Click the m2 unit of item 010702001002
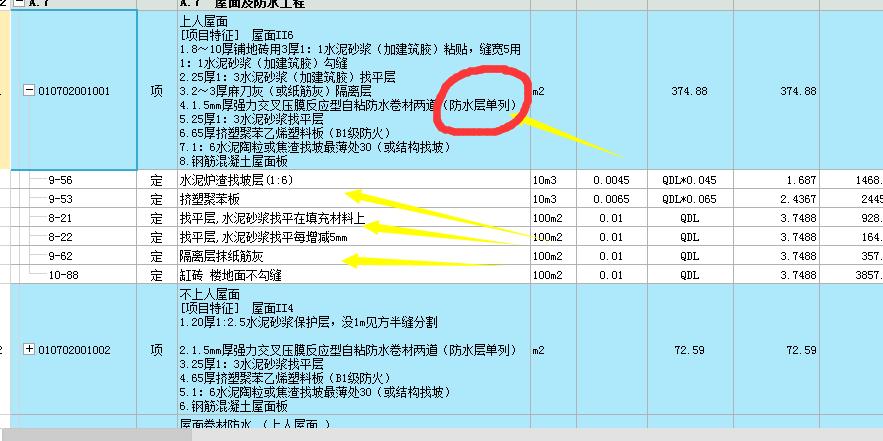This screenshot has height=441, width=883. point(538,350)
